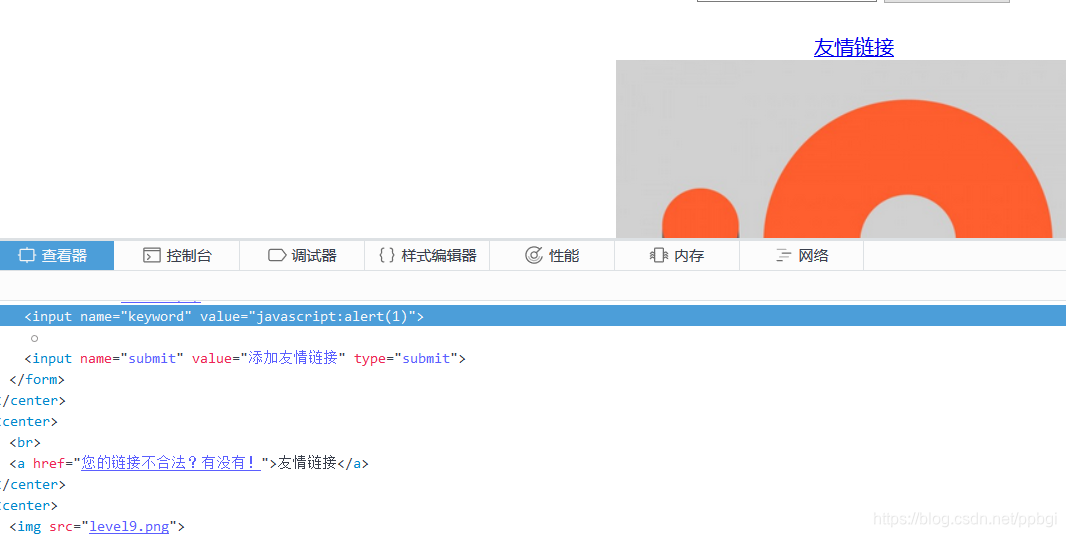1066x537 pixels.
Task: Open the 调试器 debugger tab
Action: (x=302, y=256)
